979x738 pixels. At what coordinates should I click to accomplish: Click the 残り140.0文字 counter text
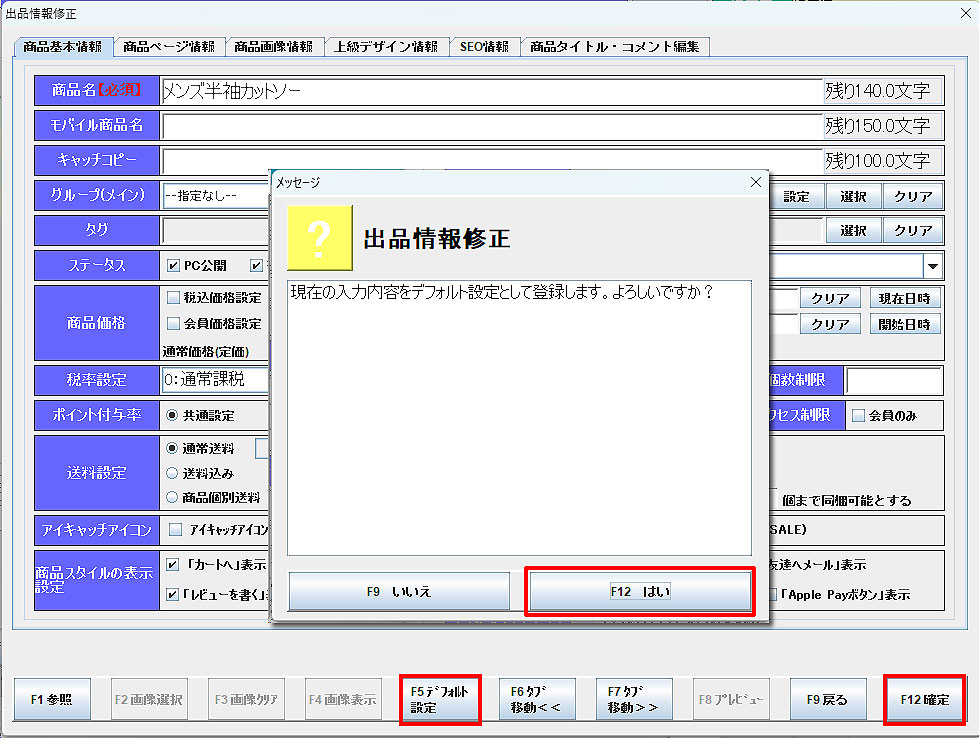tap(877, 91)
